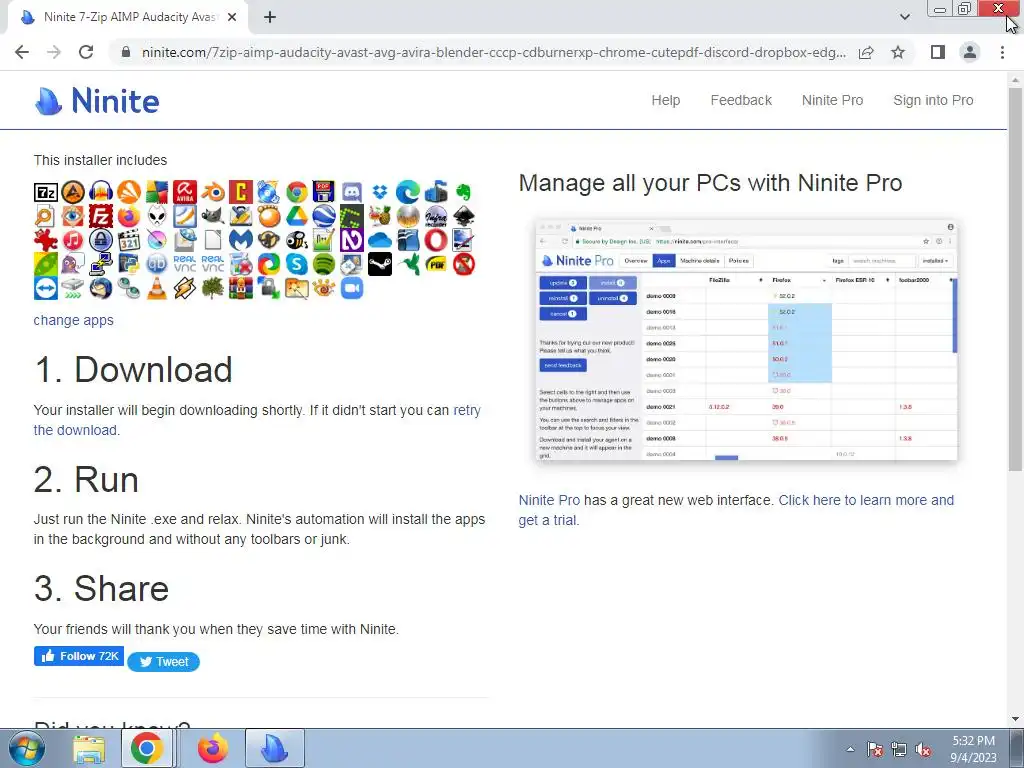
Task: Click the Ninite Pro interface screenshot thumbnail
Action: point(746,340)
